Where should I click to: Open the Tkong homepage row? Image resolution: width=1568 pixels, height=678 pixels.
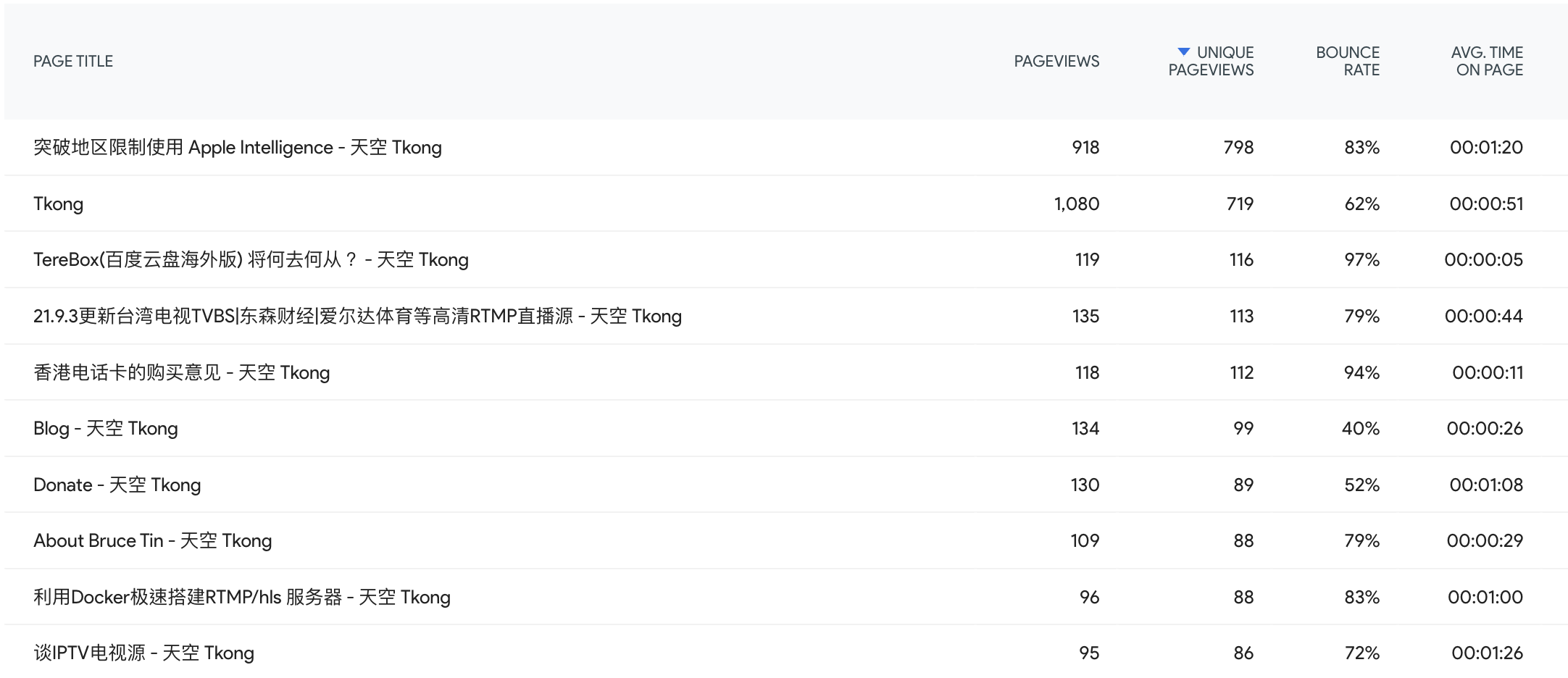click(x=59, y=204)
